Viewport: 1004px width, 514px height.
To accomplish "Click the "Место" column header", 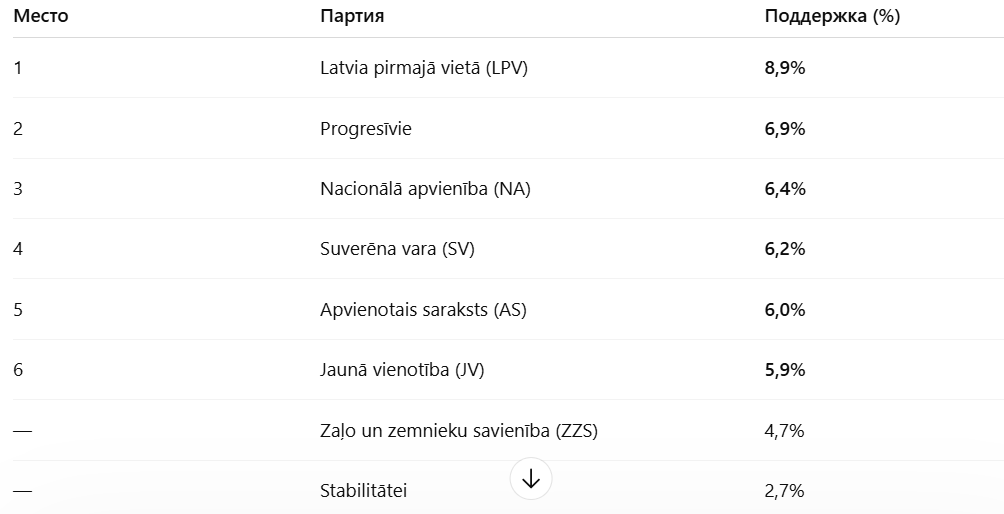I will point(40,17).
